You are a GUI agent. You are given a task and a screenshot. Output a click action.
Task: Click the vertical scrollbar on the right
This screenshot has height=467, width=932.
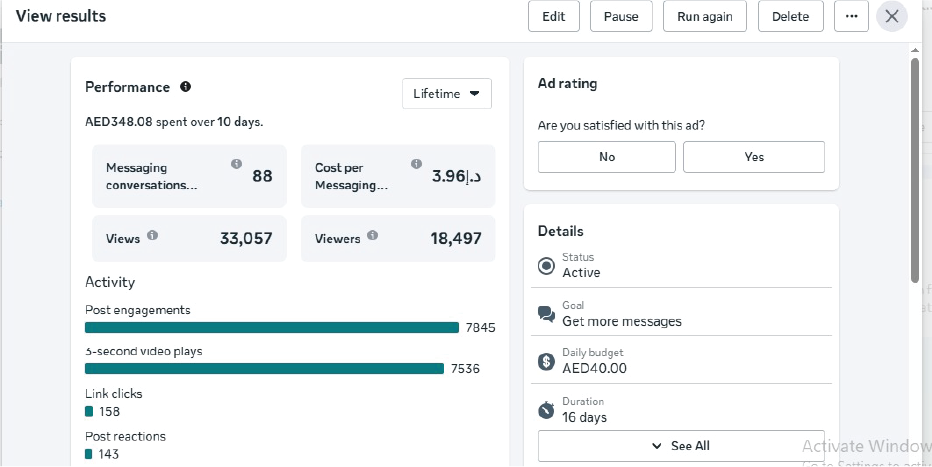(914, 170)
